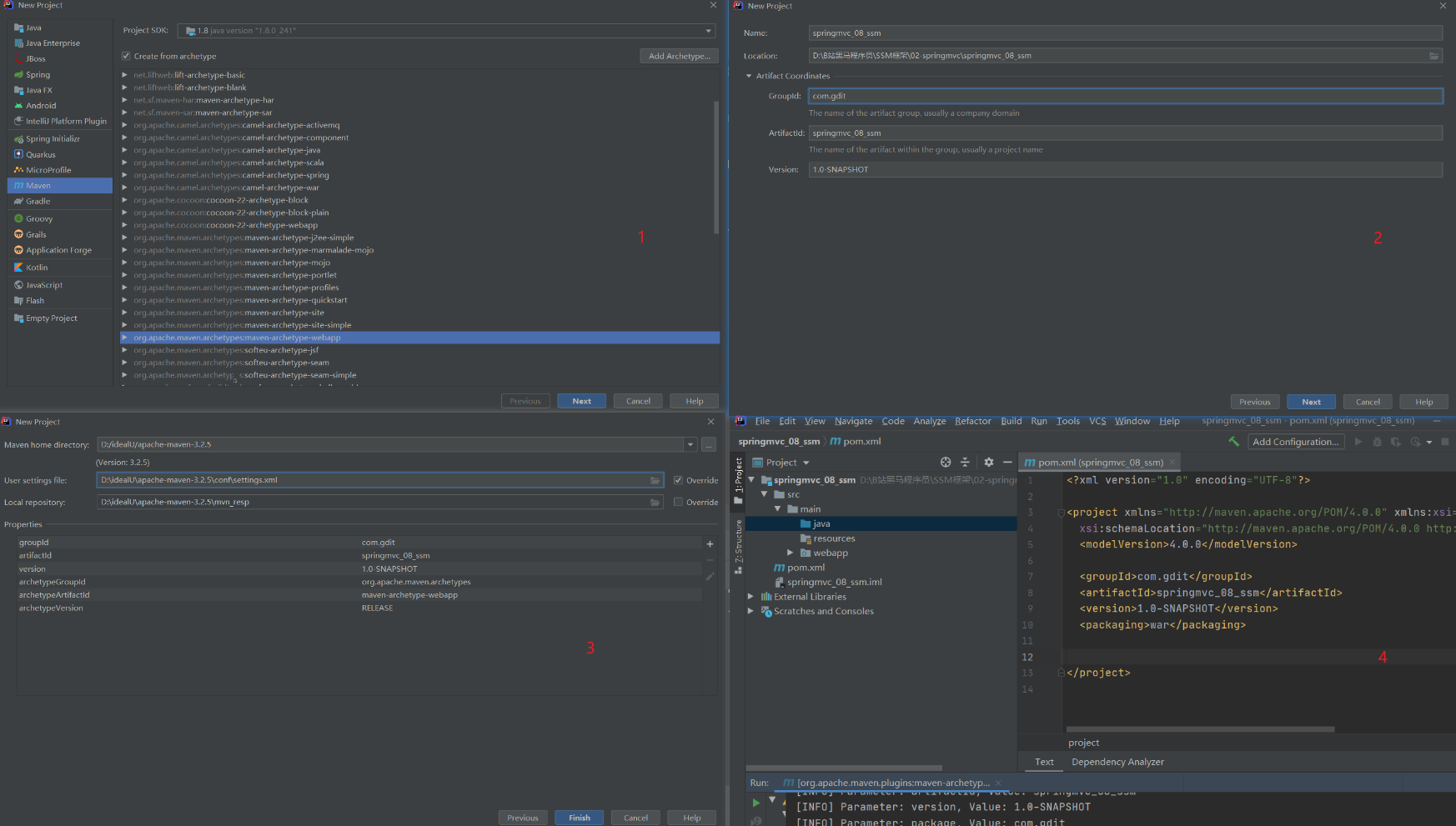The width and height of the screenshot is (1456, 826).
Task: Open the Maven home directory dropdown
Action: pyautogui.click(x=690, y=444)
